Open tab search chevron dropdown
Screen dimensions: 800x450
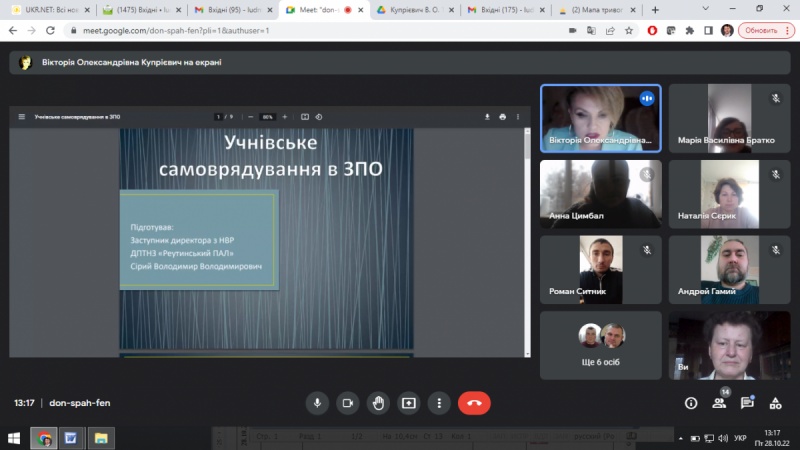click(706, 9)
